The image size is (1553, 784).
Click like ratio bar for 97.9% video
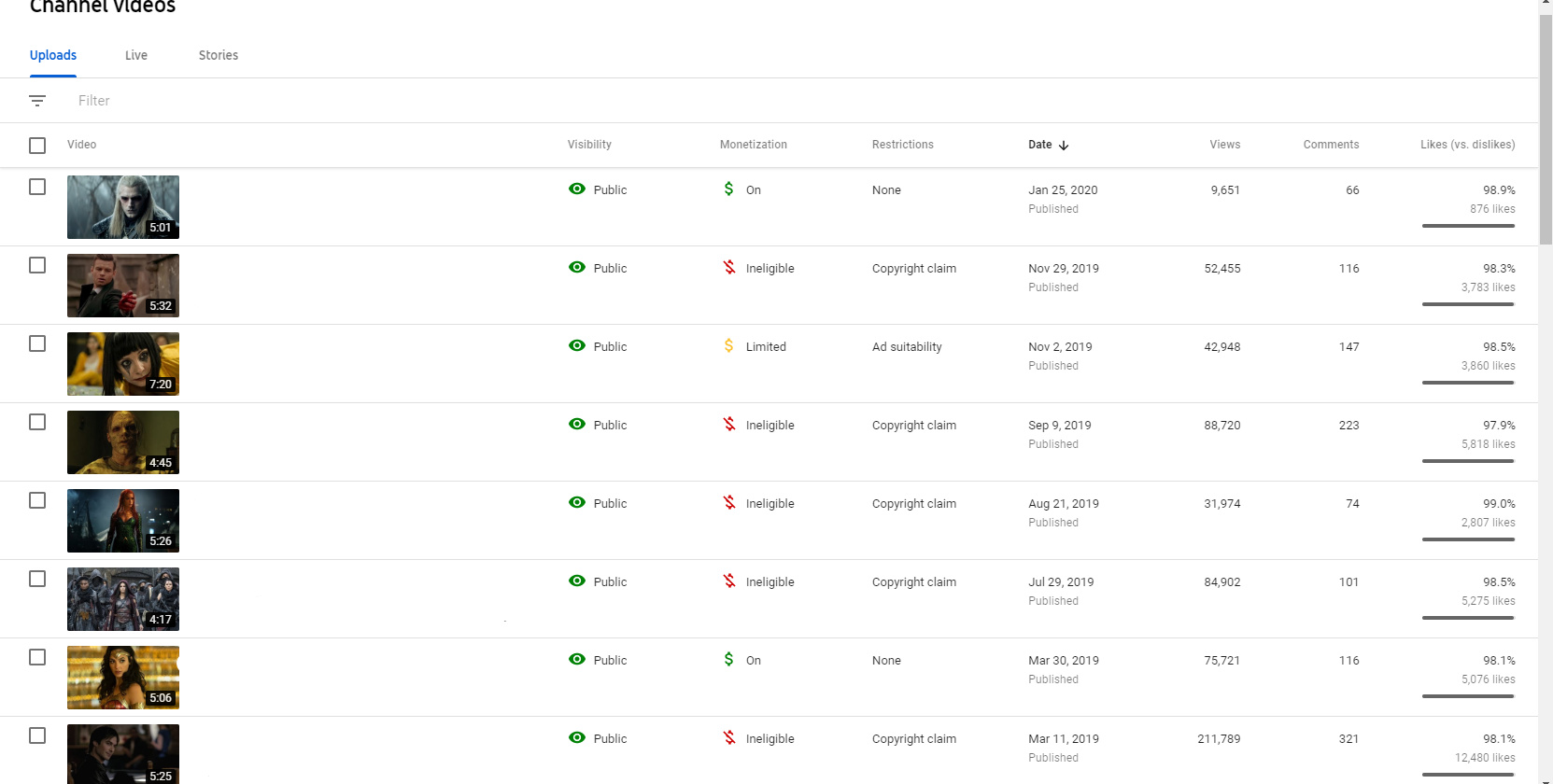coord(1469,461)
